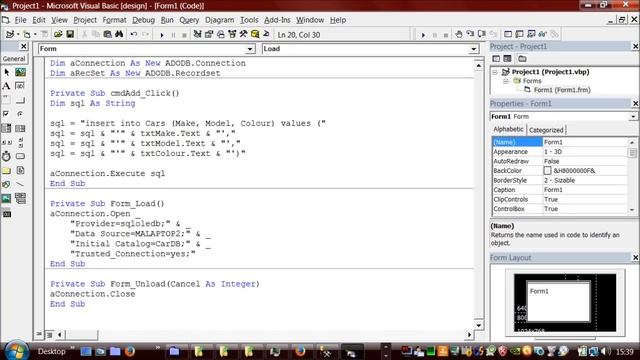
Task: Close the Properties - Form1 panel
Action: coord(636,104)
